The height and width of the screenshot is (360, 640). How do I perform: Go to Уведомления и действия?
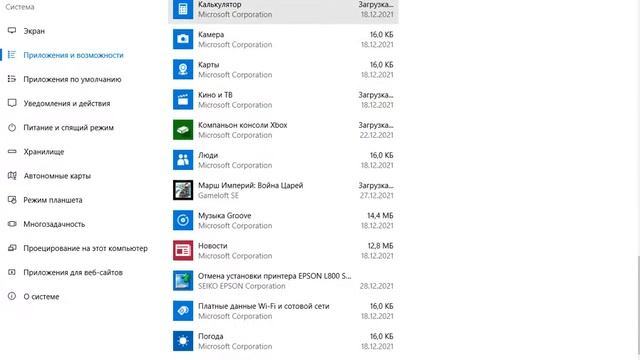67,103
